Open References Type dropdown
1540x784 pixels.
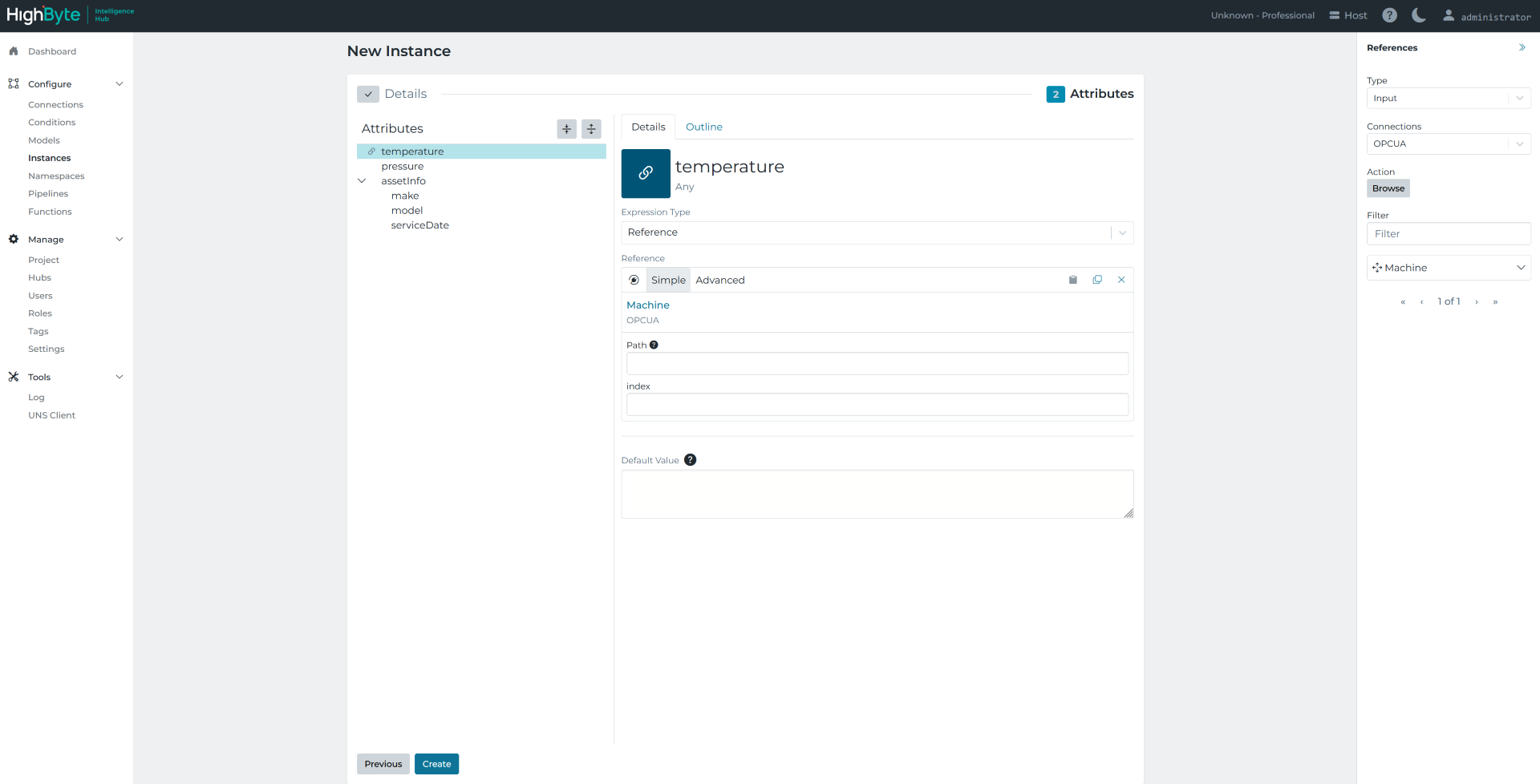1449,99
